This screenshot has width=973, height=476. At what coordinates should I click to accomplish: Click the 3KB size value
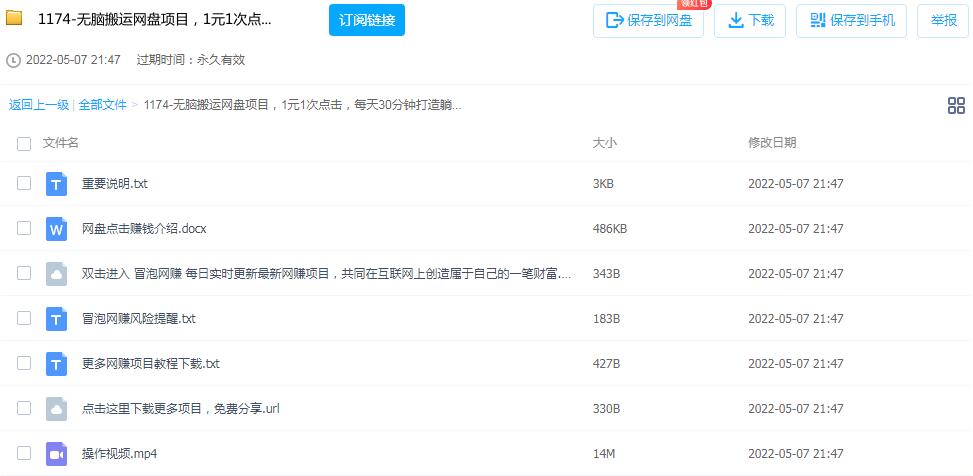pyautogui.click(x=603, y=184)
